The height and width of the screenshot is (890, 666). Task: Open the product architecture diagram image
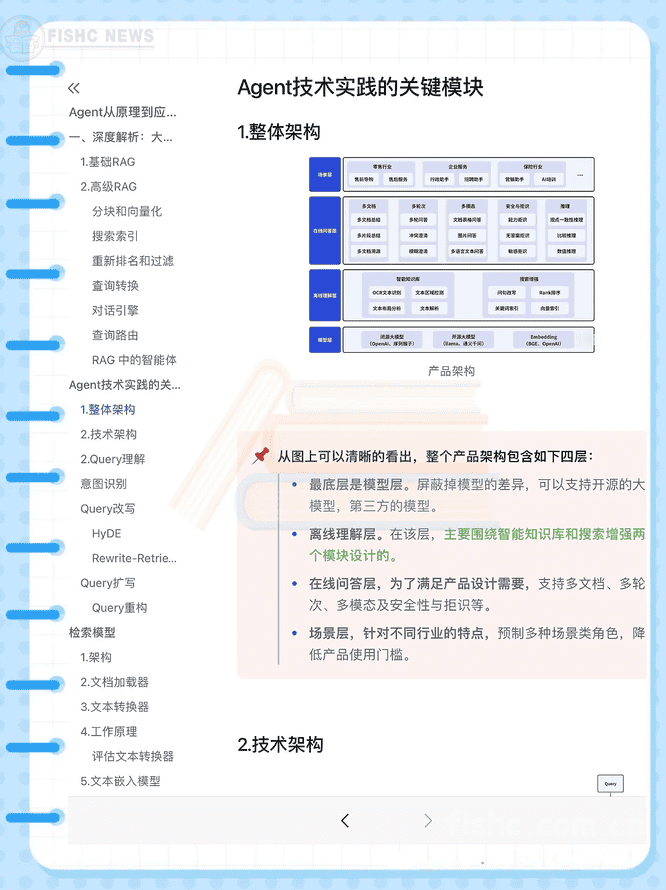(x=451, y=255)
